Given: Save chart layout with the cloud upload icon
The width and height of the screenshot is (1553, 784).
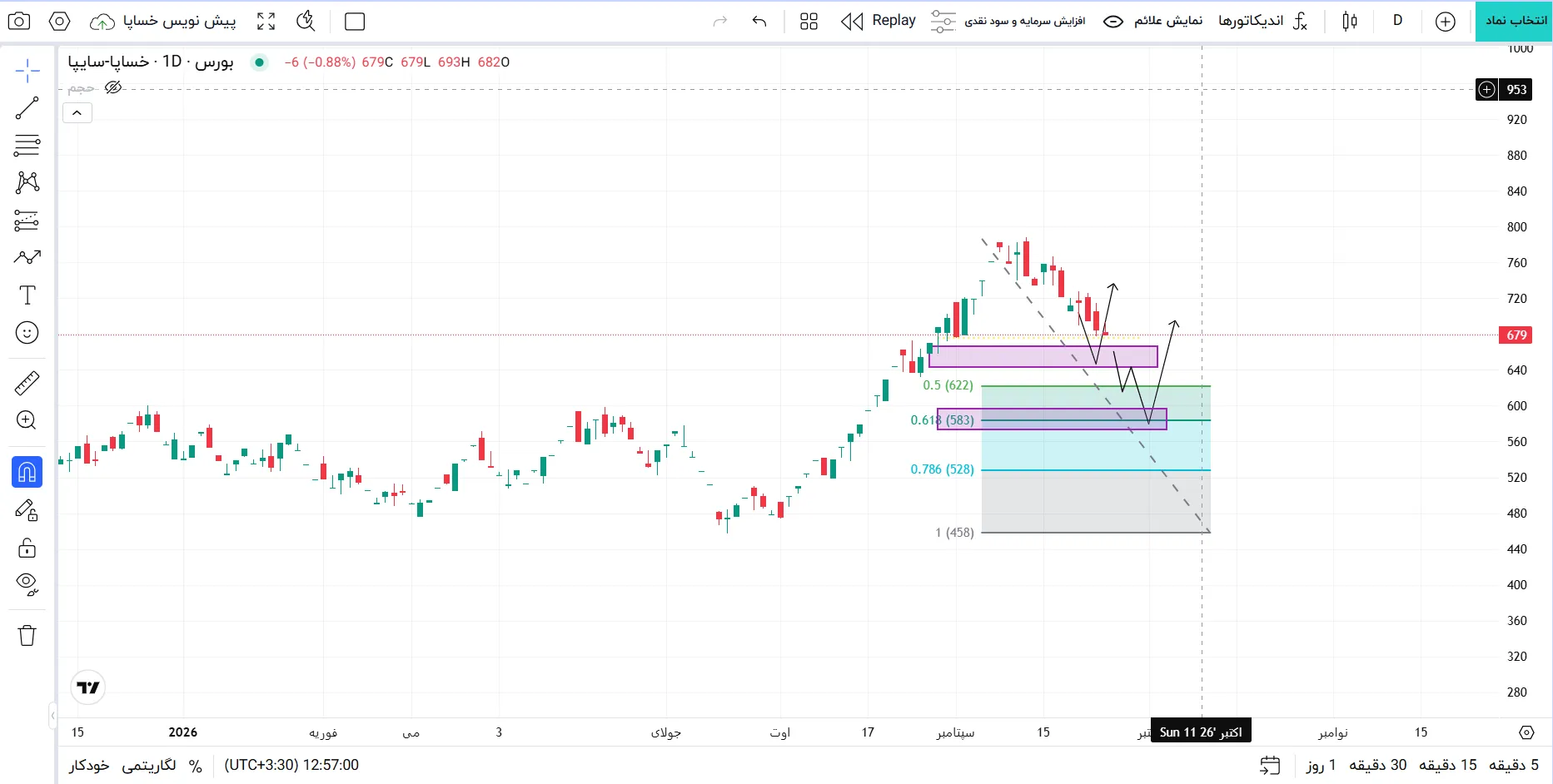Looking at the screenshot, I should [102, 22].
